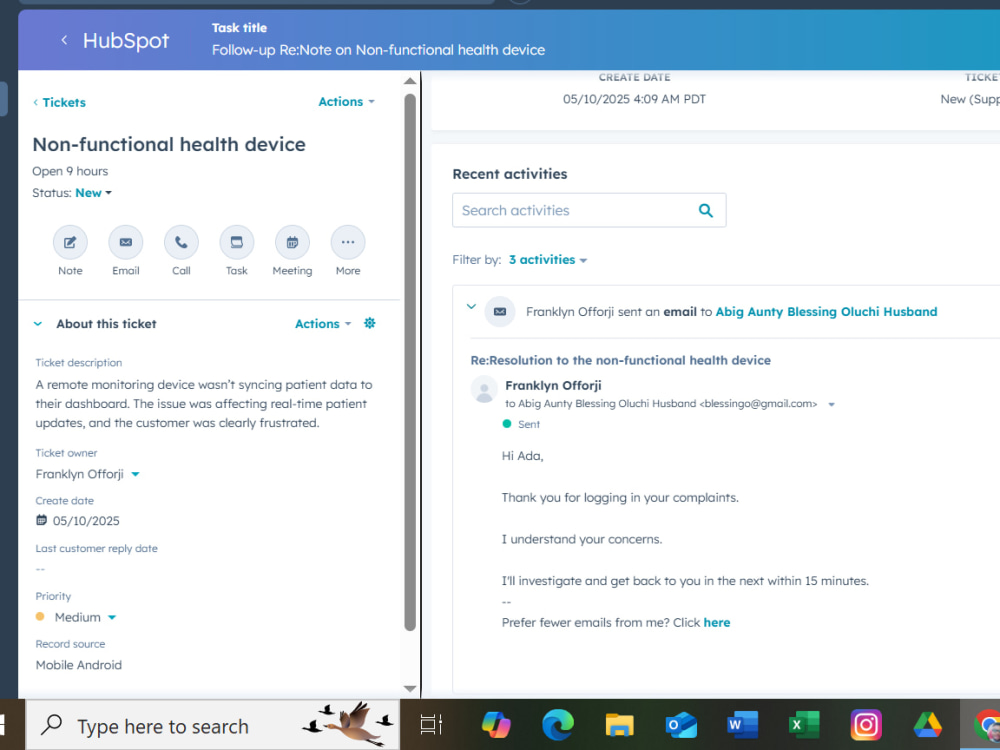This screenshot has height=750, width=1000.
Task: Open Instagram from taskbar
Action: click(x=866, y=725)
